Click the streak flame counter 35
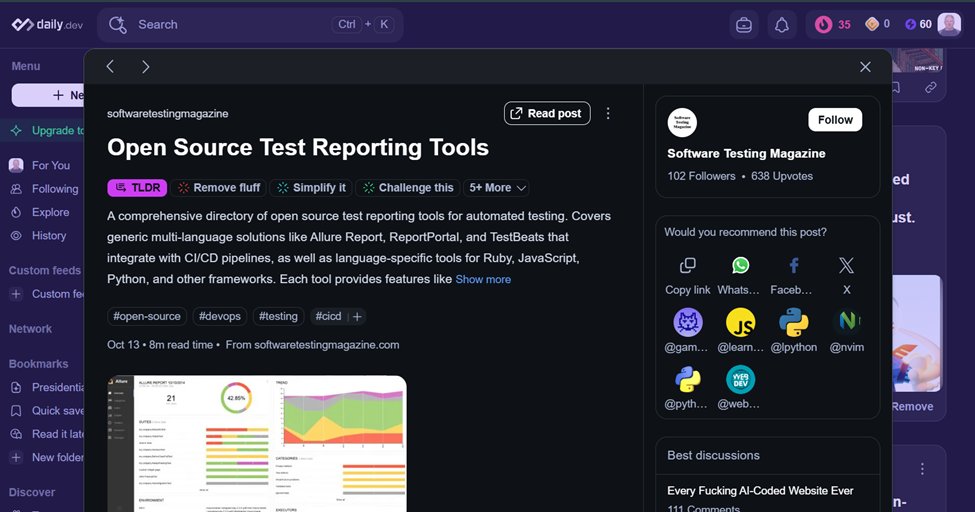The width and height of the screenshot is (975, 512). click(833, 24)
